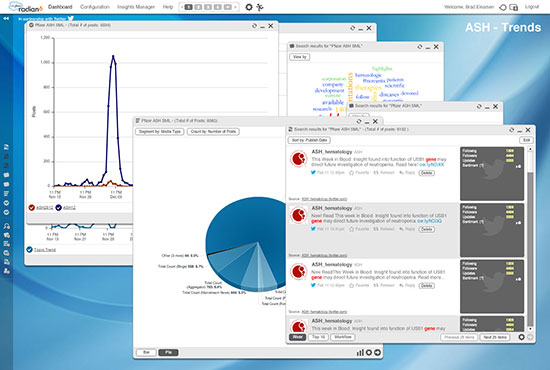Open the Insights Manager menu

pyautogui.click(x=136, y=7)
